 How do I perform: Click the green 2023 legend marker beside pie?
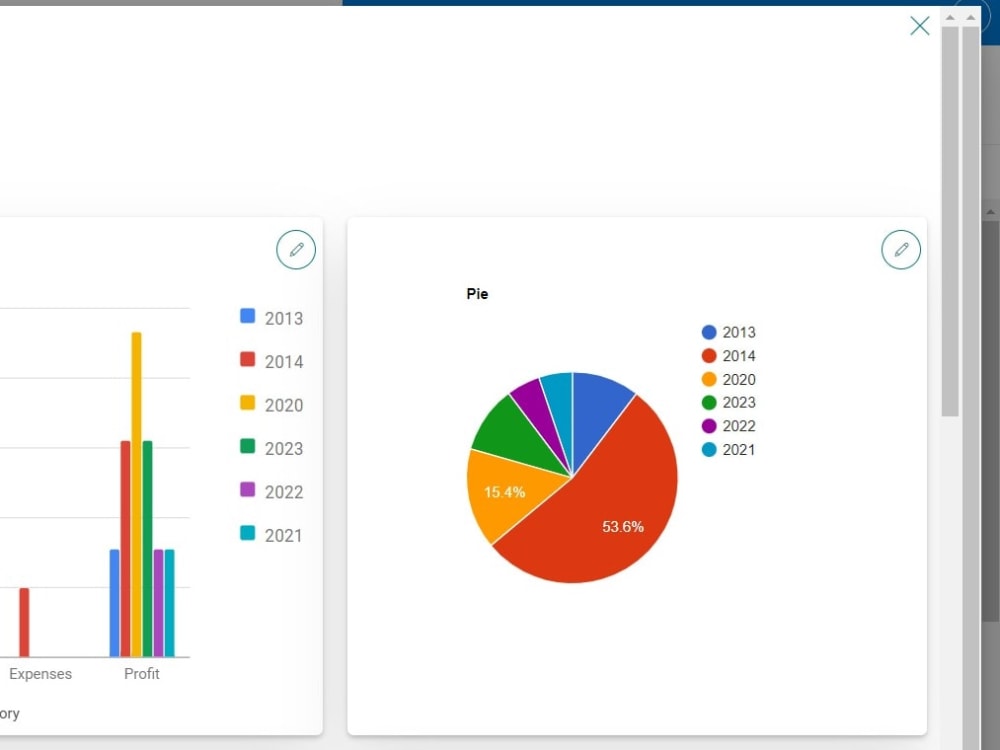[710, 403]
